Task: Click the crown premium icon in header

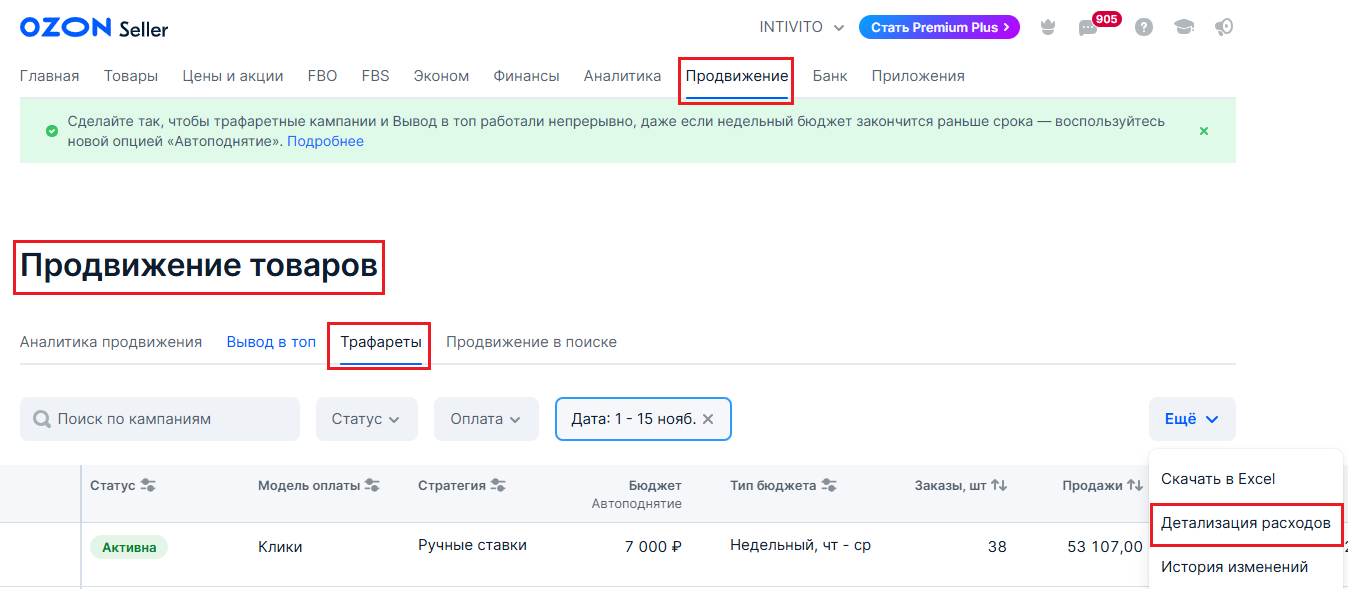Action: click(1048, 27)
